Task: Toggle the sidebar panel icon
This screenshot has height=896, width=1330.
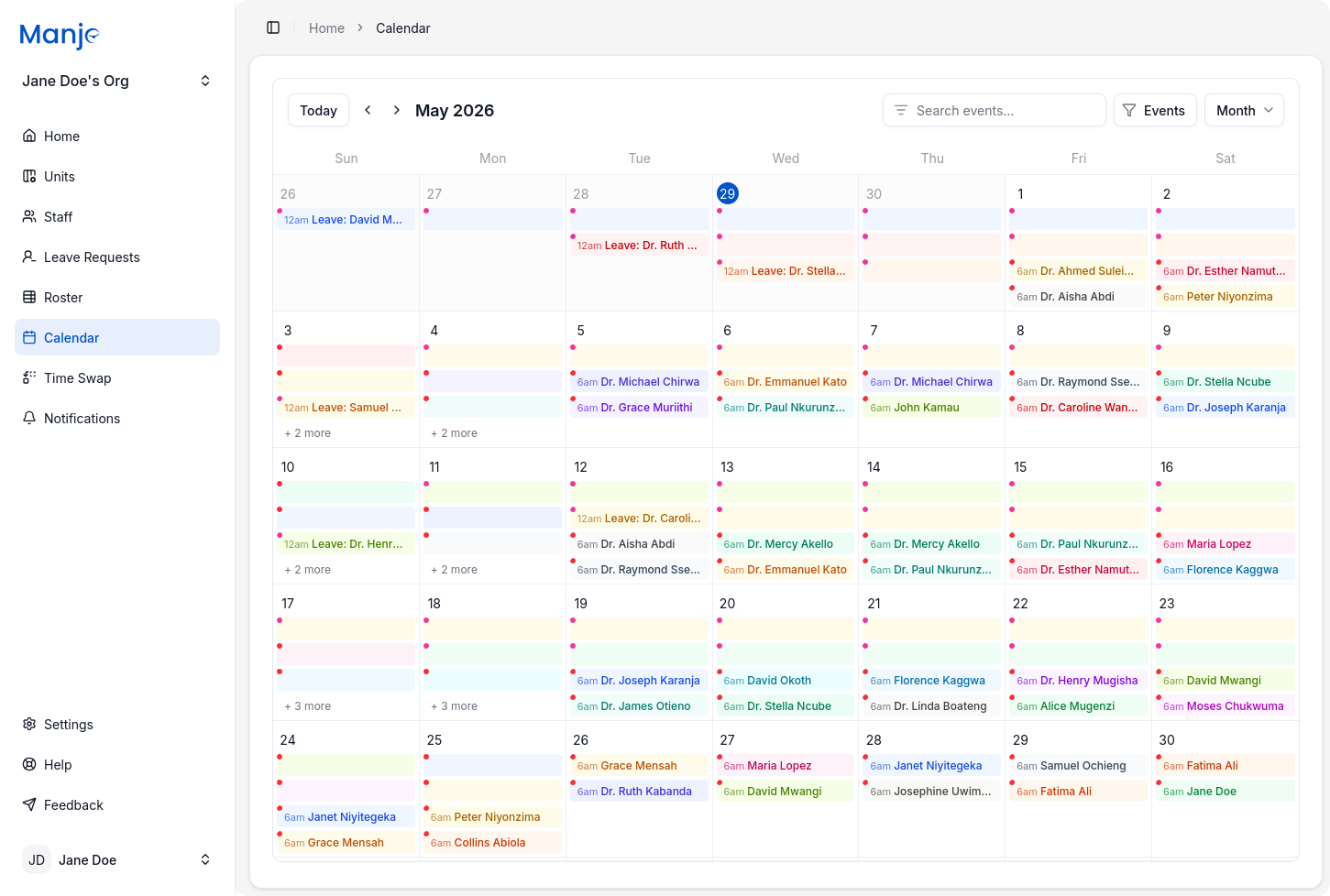Action: pos(273,27)
